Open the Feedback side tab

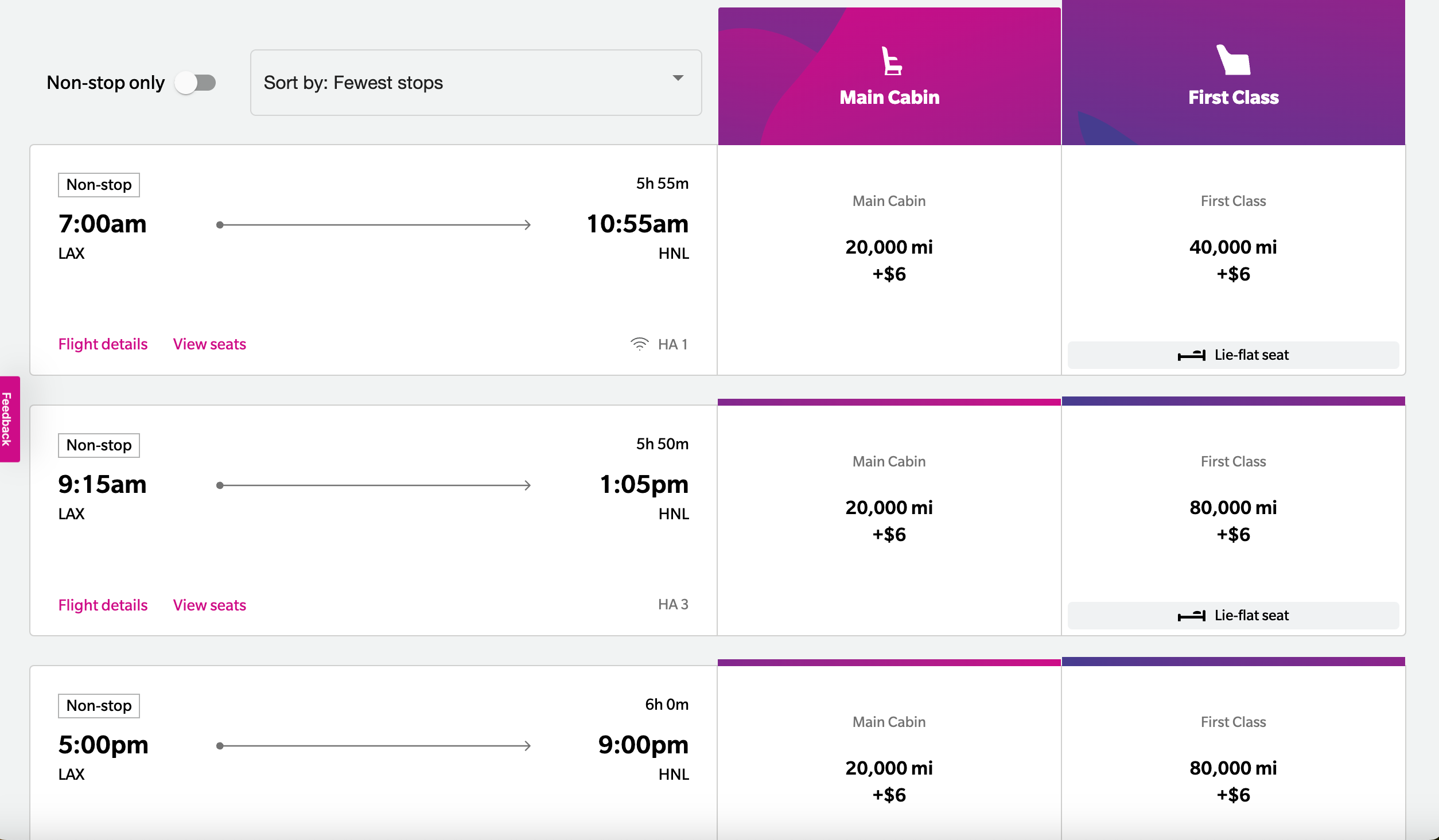9,419
